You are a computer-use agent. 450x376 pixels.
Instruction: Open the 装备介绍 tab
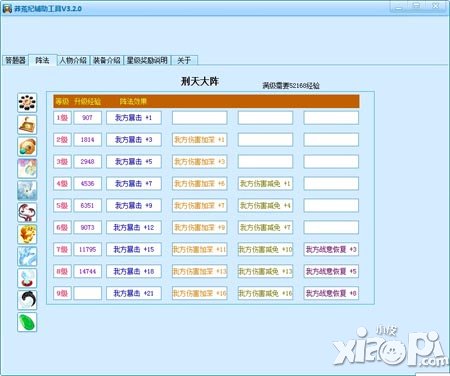[x=107, y=60]
